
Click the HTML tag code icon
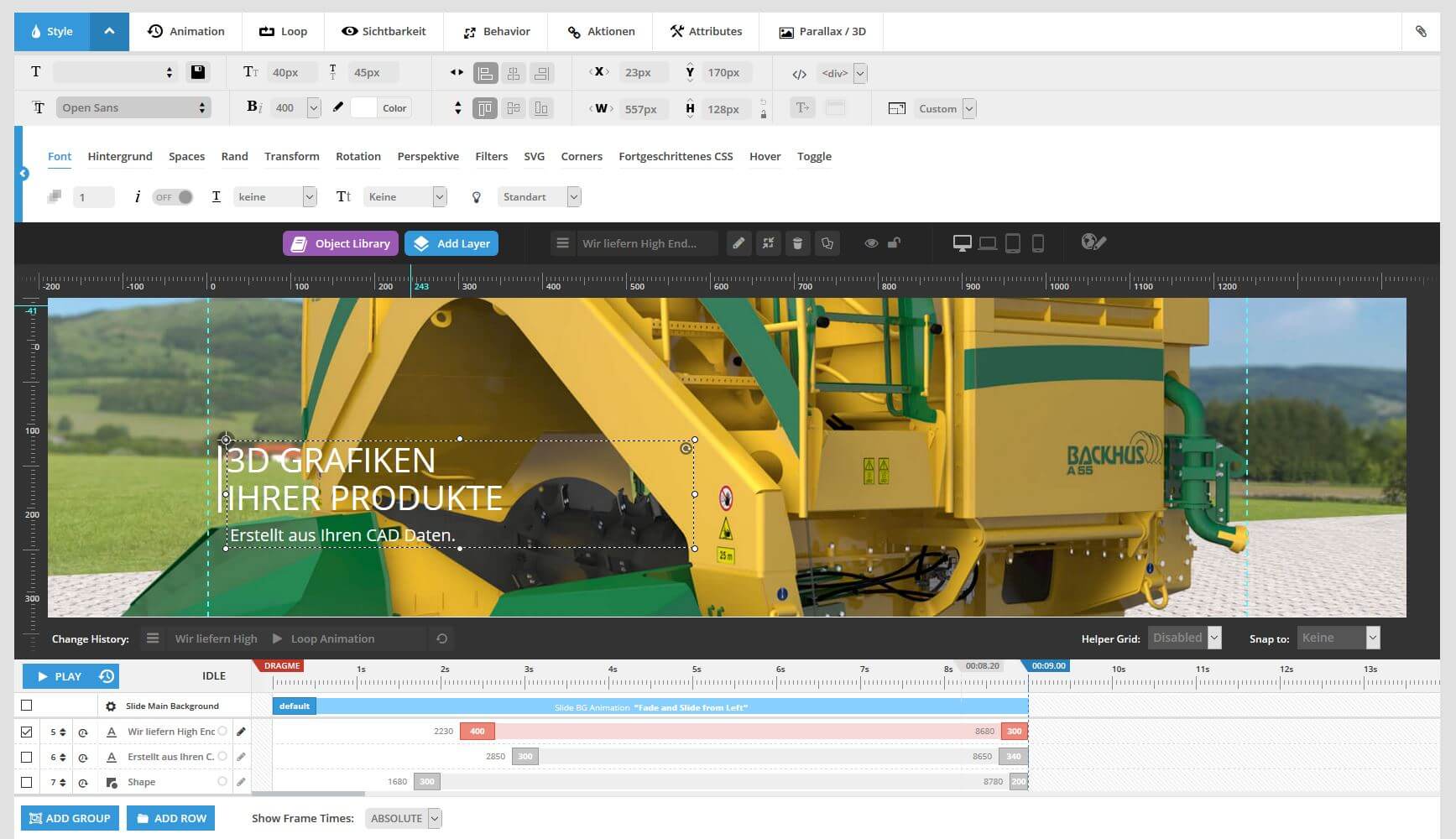(800, 74)
